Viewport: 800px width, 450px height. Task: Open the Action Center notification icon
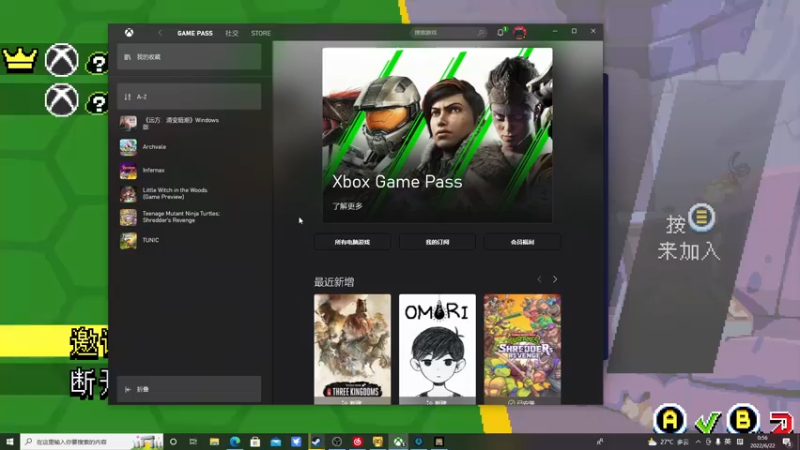787,442
